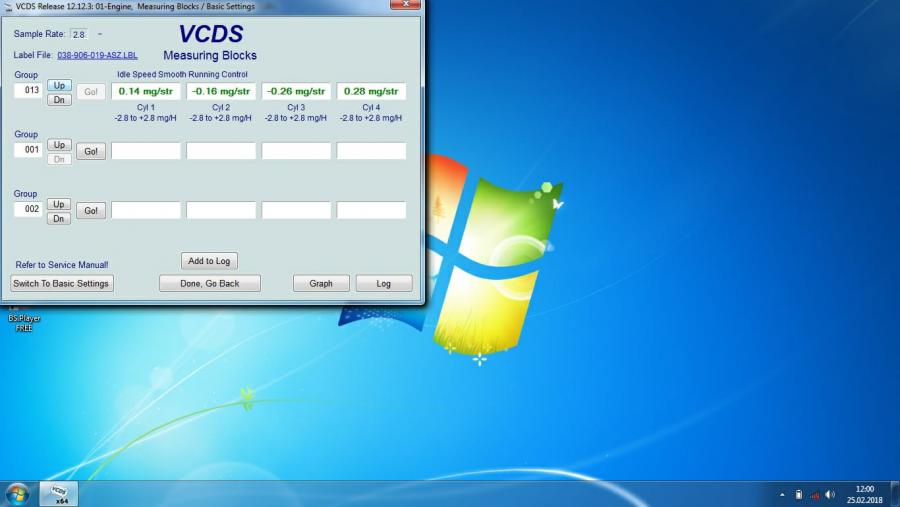Click the VCDS taskbar icon
Image resolution: width=900 pixels, height=507 pixels.
(59, 493)
